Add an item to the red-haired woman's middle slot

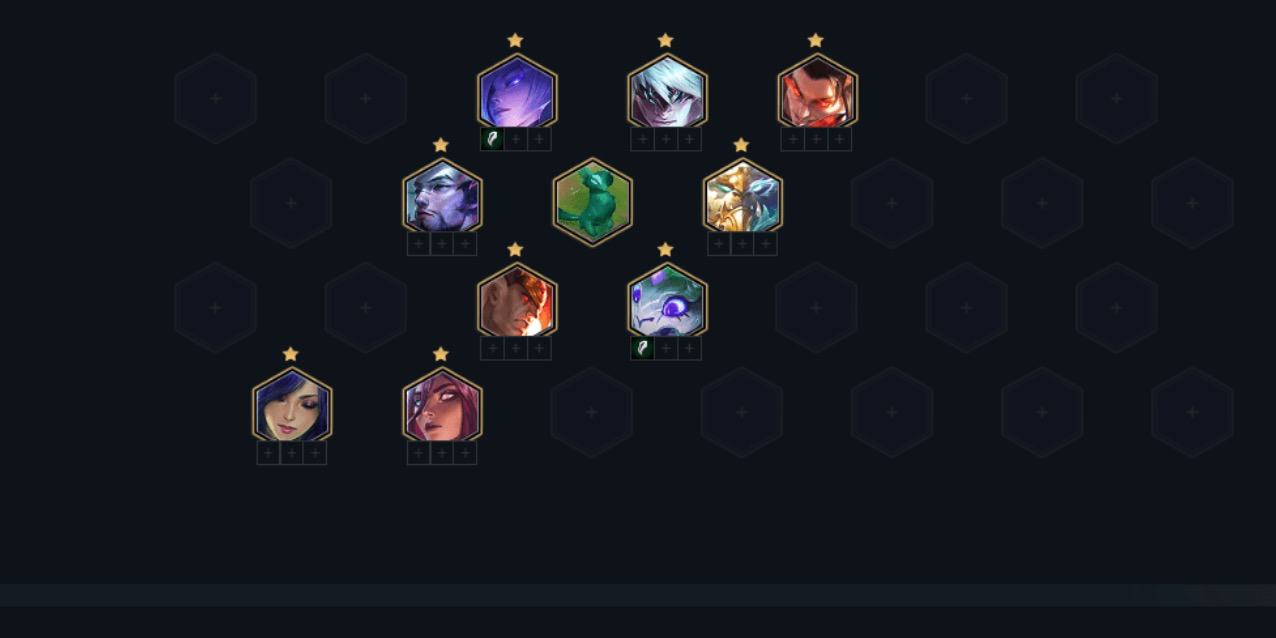tap(442, 453)
